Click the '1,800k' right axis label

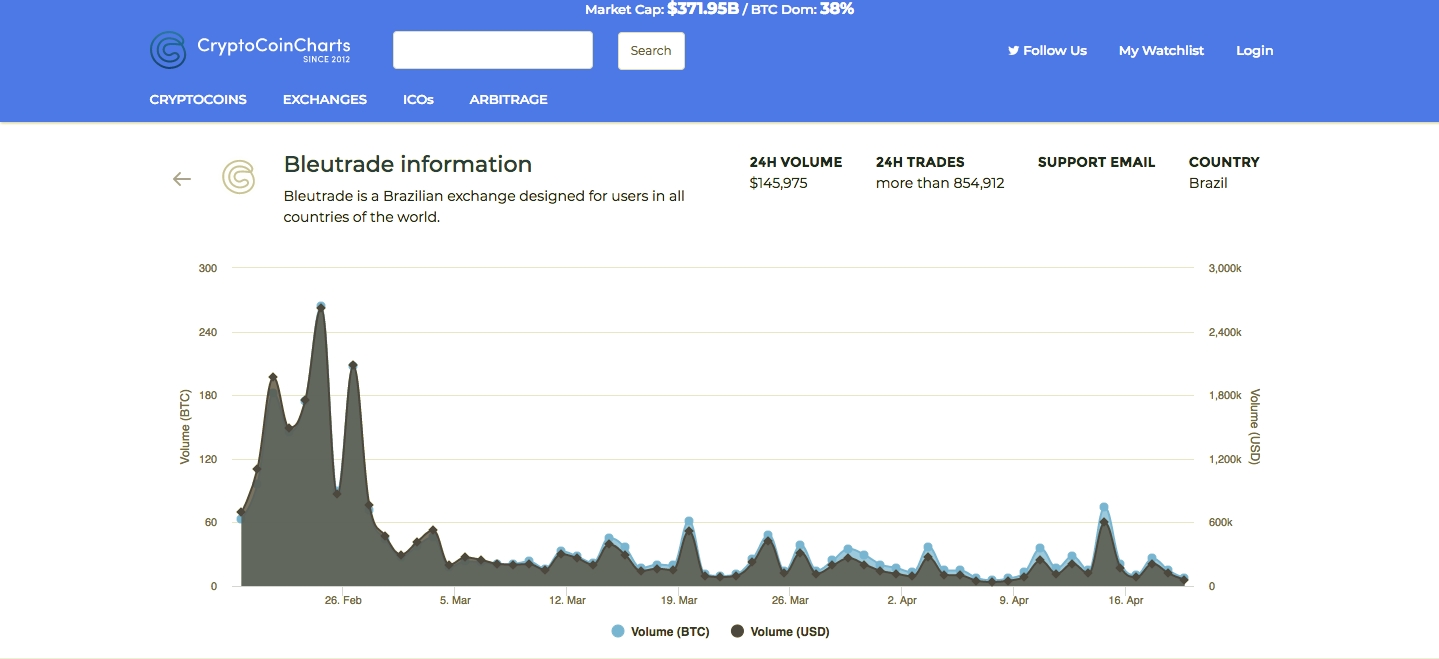click(x=1225, y=395)
